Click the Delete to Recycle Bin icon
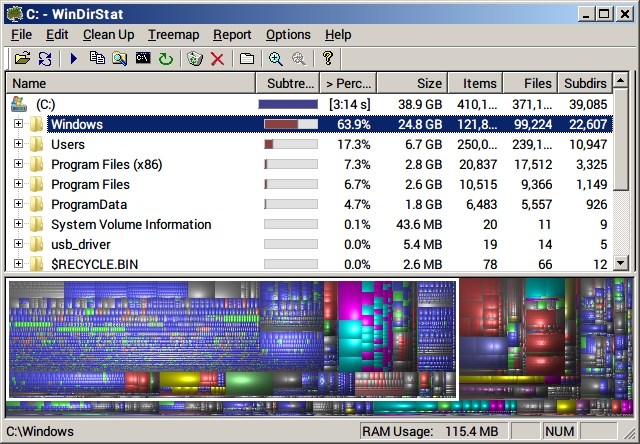 [195, 59]
